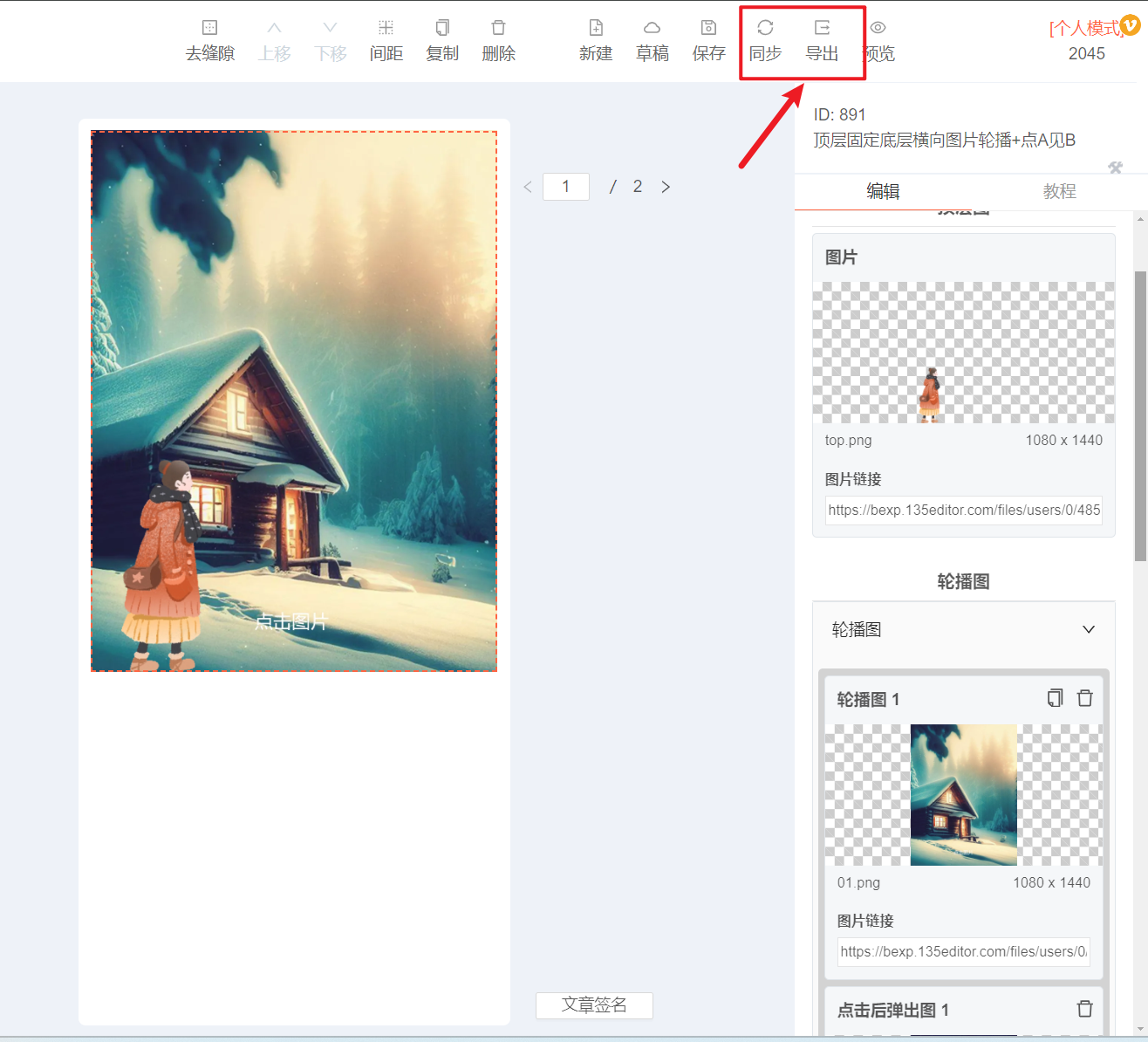Click 01.png 图片链接 URL field

pyautogui.click(x=964, y=951)
